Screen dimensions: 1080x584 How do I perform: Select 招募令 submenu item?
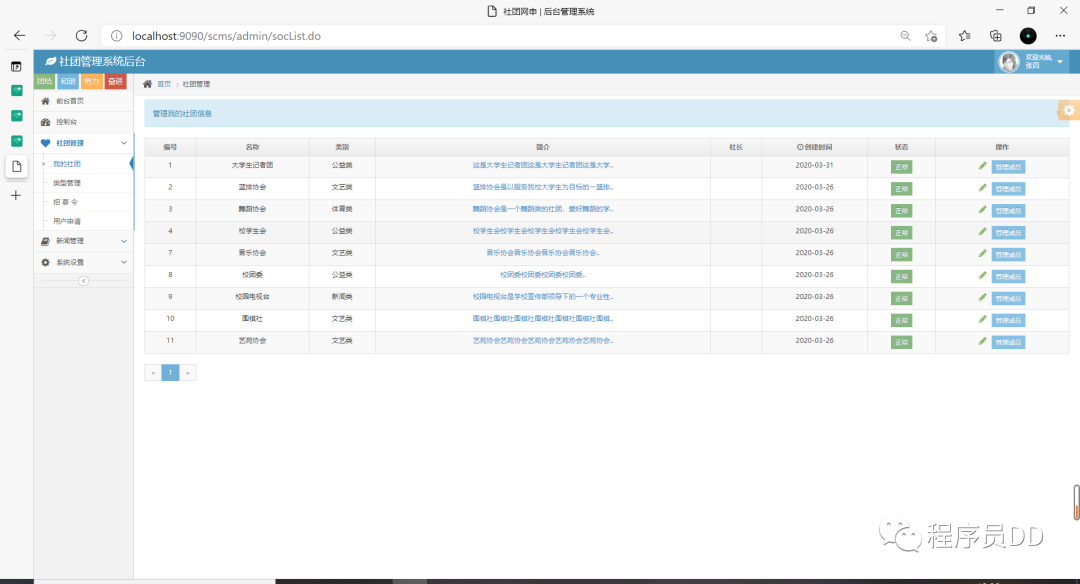(65, 202)
